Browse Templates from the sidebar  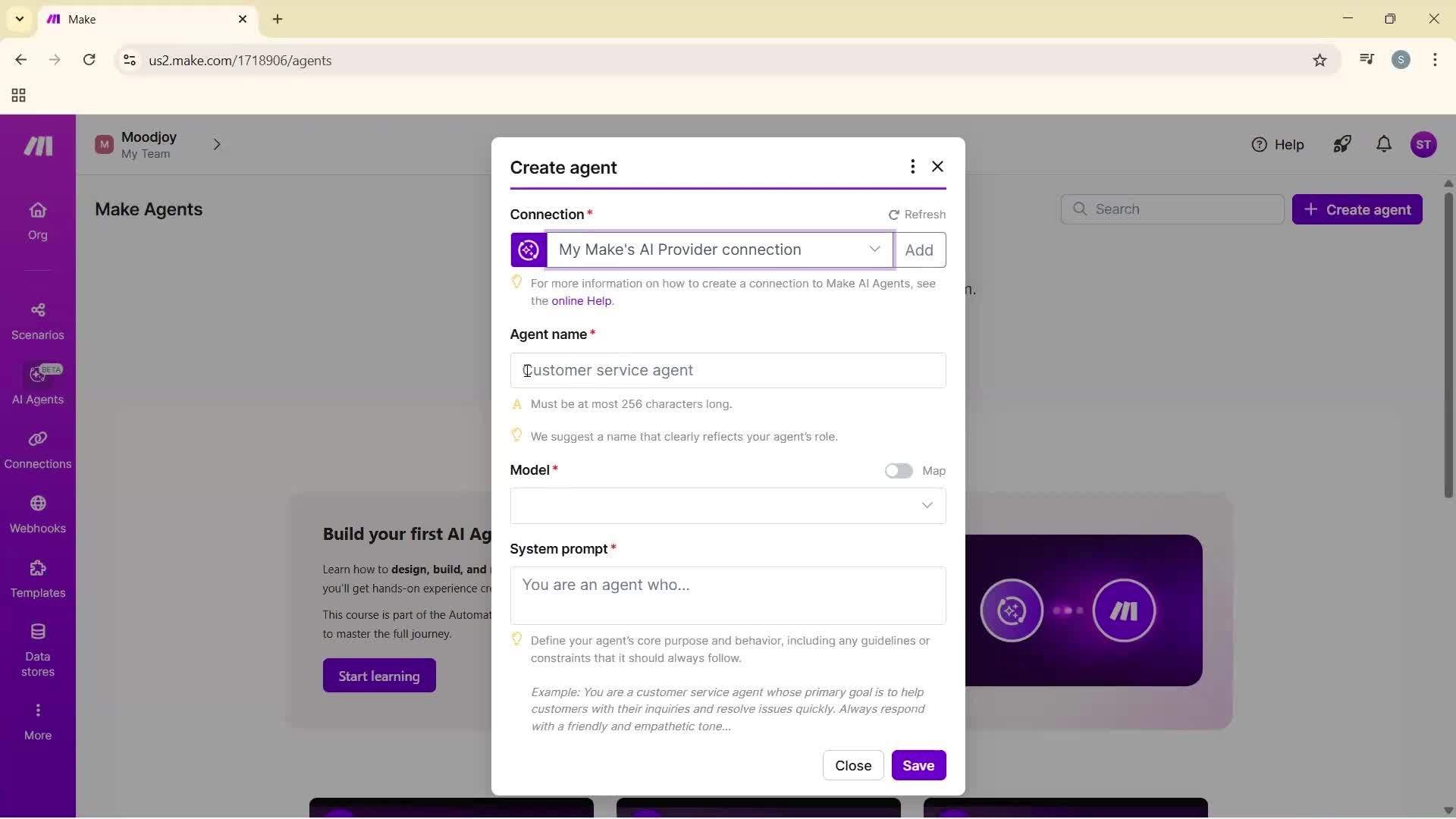(37, 579)
